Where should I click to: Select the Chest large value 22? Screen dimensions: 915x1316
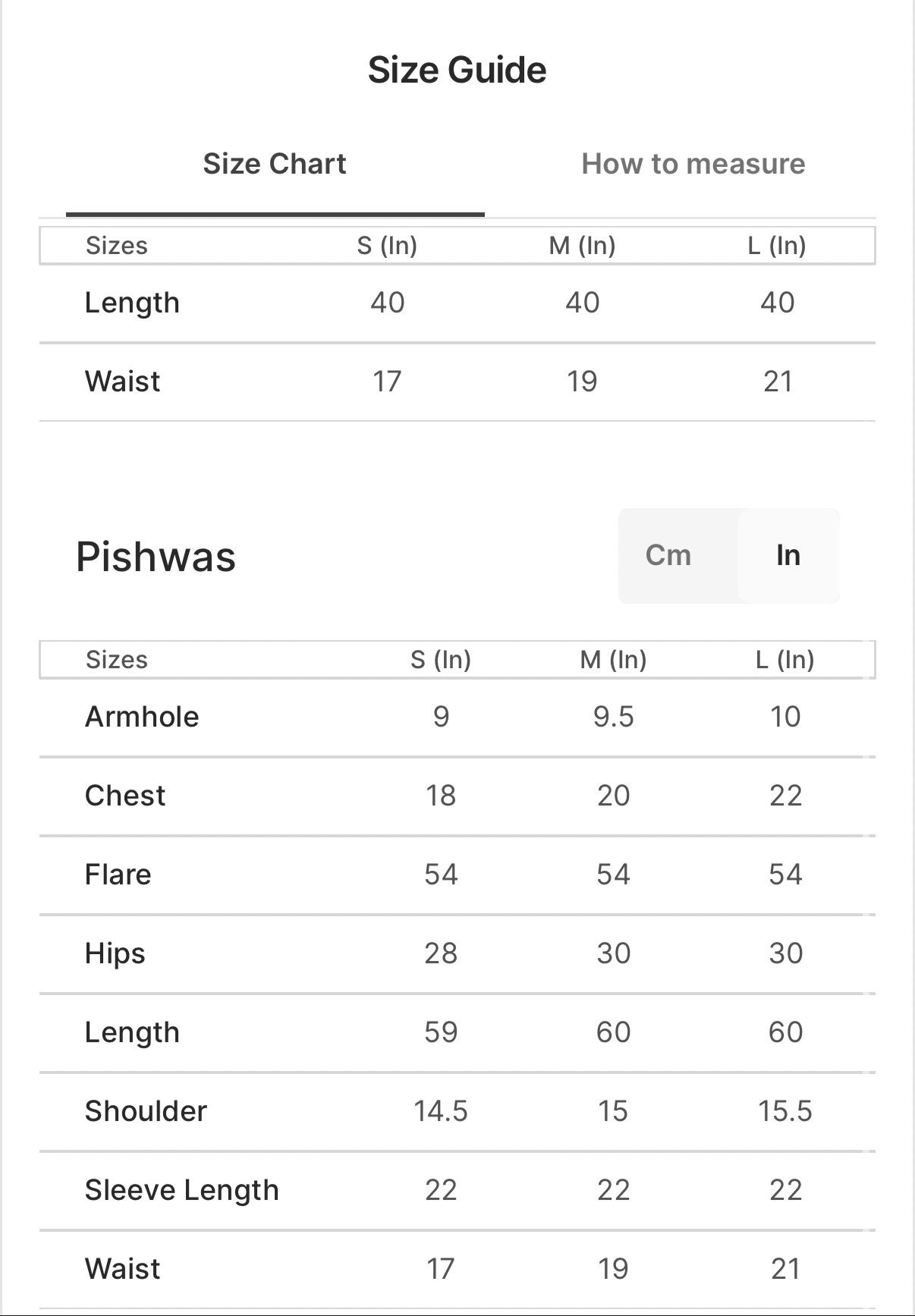click(x=785, y=796)
